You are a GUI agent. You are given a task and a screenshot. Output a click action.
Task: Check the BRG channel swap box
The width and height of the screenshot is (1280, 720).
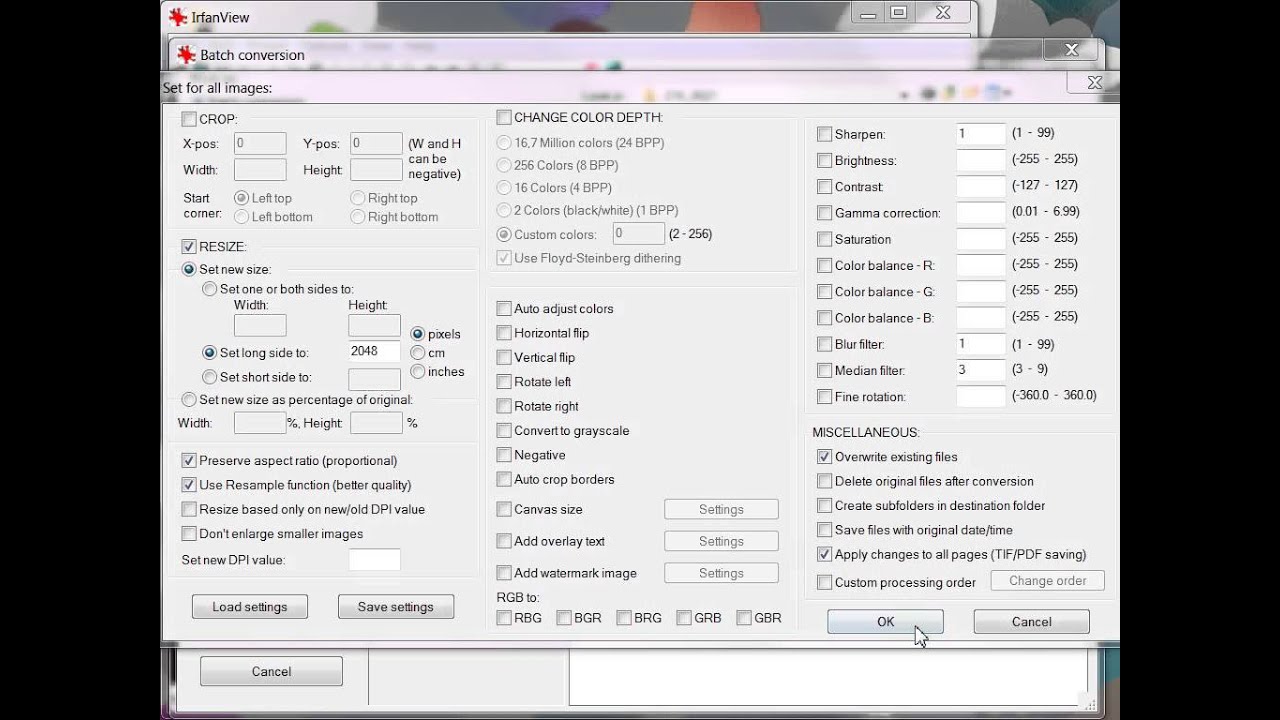click(624, 618)
